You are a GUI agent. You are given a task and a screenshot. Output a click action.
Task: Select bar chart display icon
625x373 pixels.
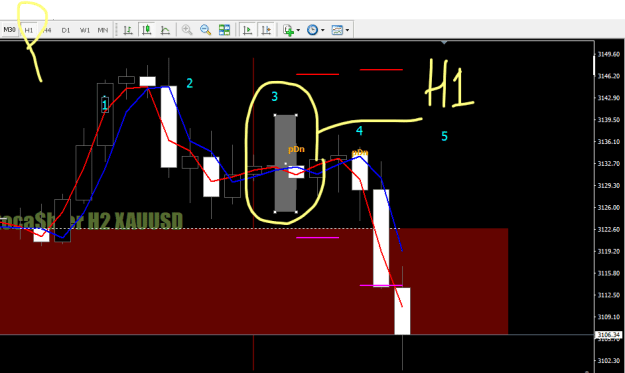pos(128,30)
